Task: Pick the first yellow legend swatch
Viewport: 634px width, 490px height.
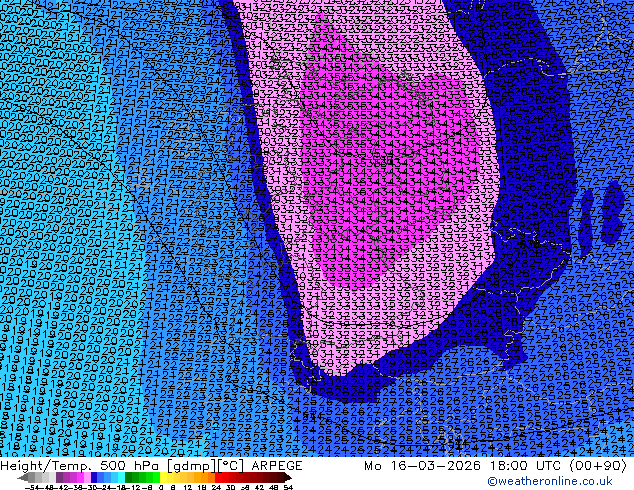Action: tap(163, 477)
